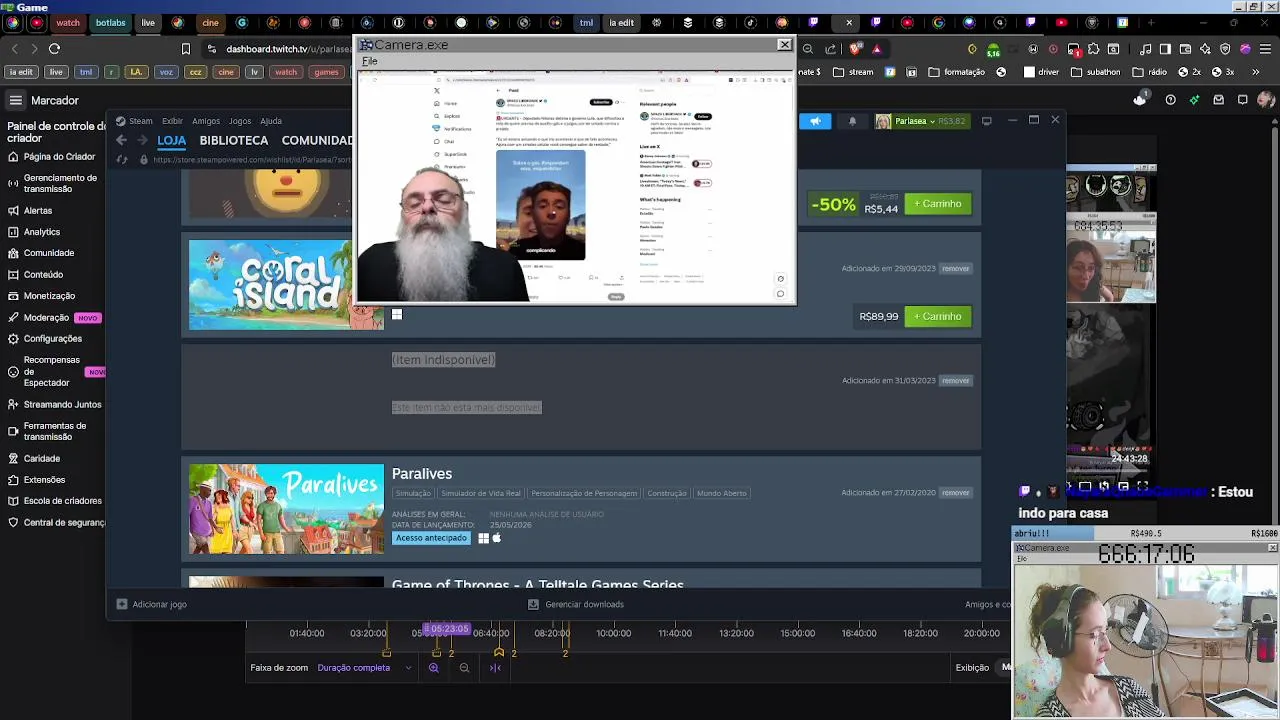Open the File menu in Camera.exe
Viewport: 1280px width, 720px height.
[x=370, y=61]
